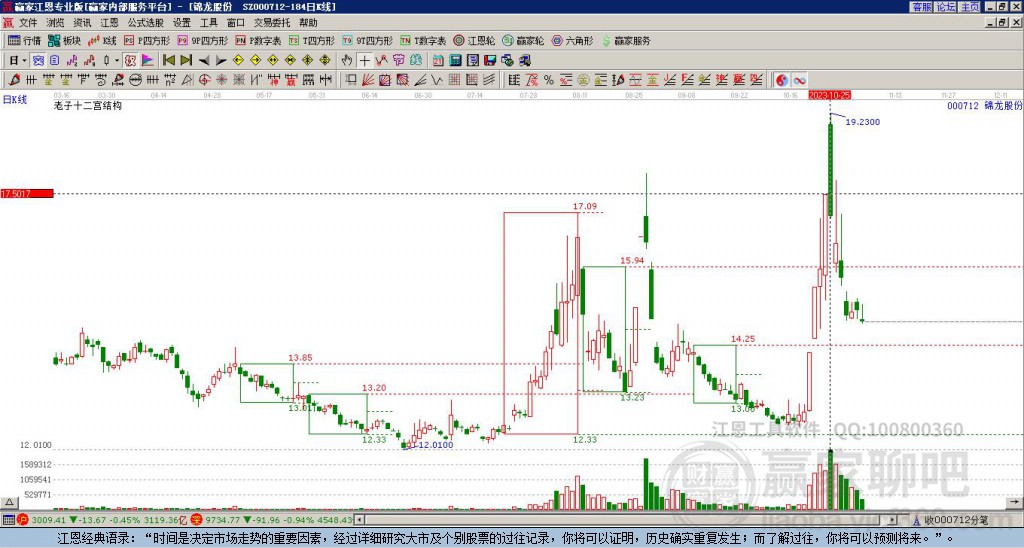This screenshot has width=1024, height=548.
Task: Select the percent % tool icon
Action: (549, 80)
